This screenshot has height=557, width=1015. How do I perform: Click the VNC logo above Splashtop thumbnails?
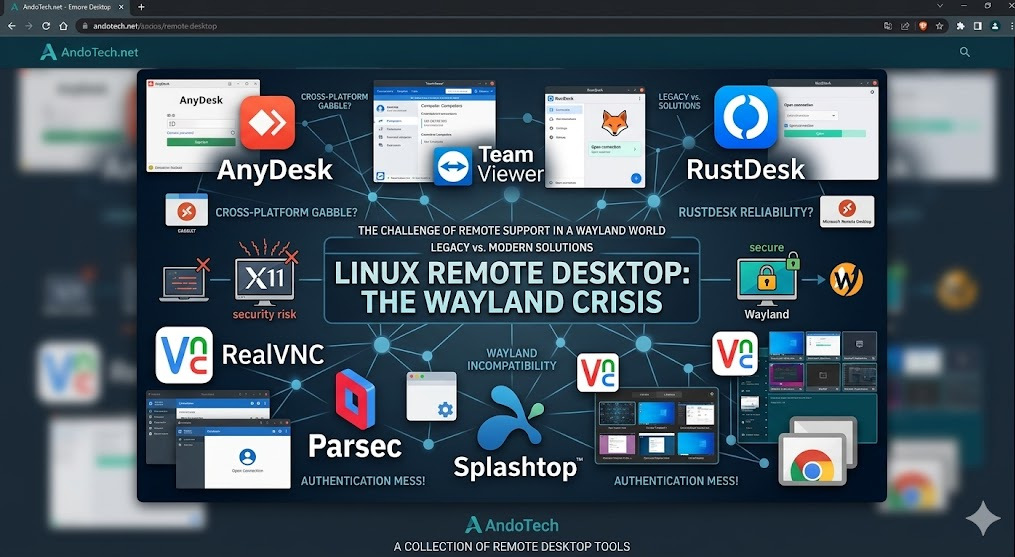pyautogui.click(x=597, y=372)
